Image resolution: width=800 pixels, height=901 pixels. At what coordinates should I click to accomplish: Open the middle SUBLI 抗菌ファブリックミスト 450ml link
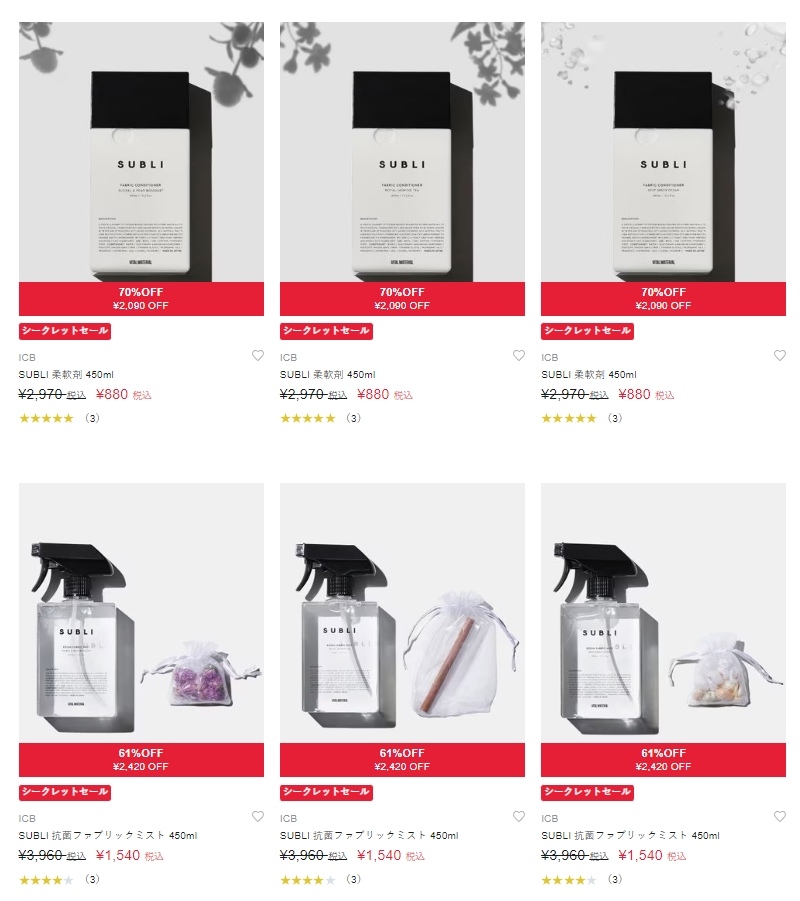(369, 835)
